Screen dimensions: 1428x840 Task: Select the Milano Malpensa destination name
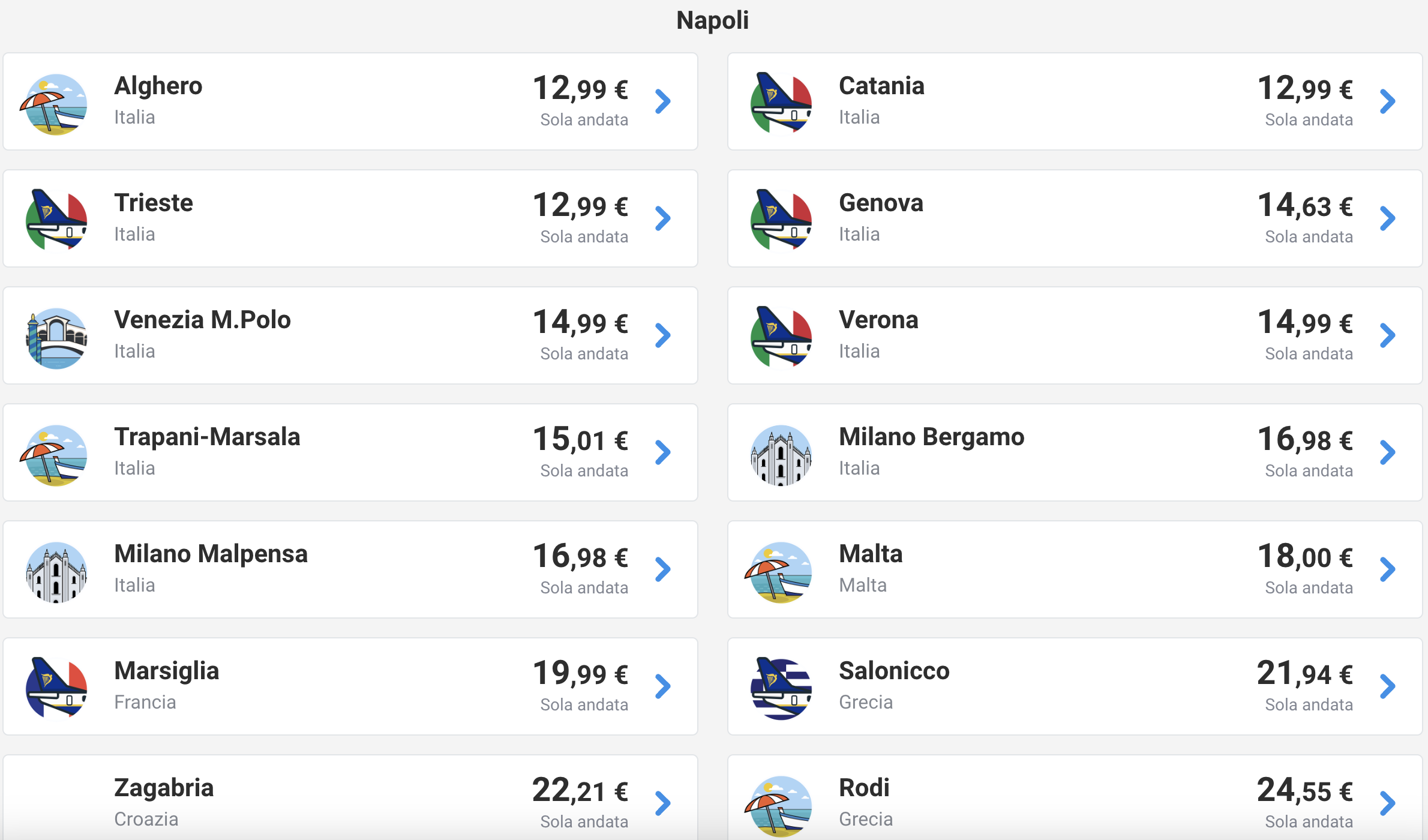[x=211, y=554]
